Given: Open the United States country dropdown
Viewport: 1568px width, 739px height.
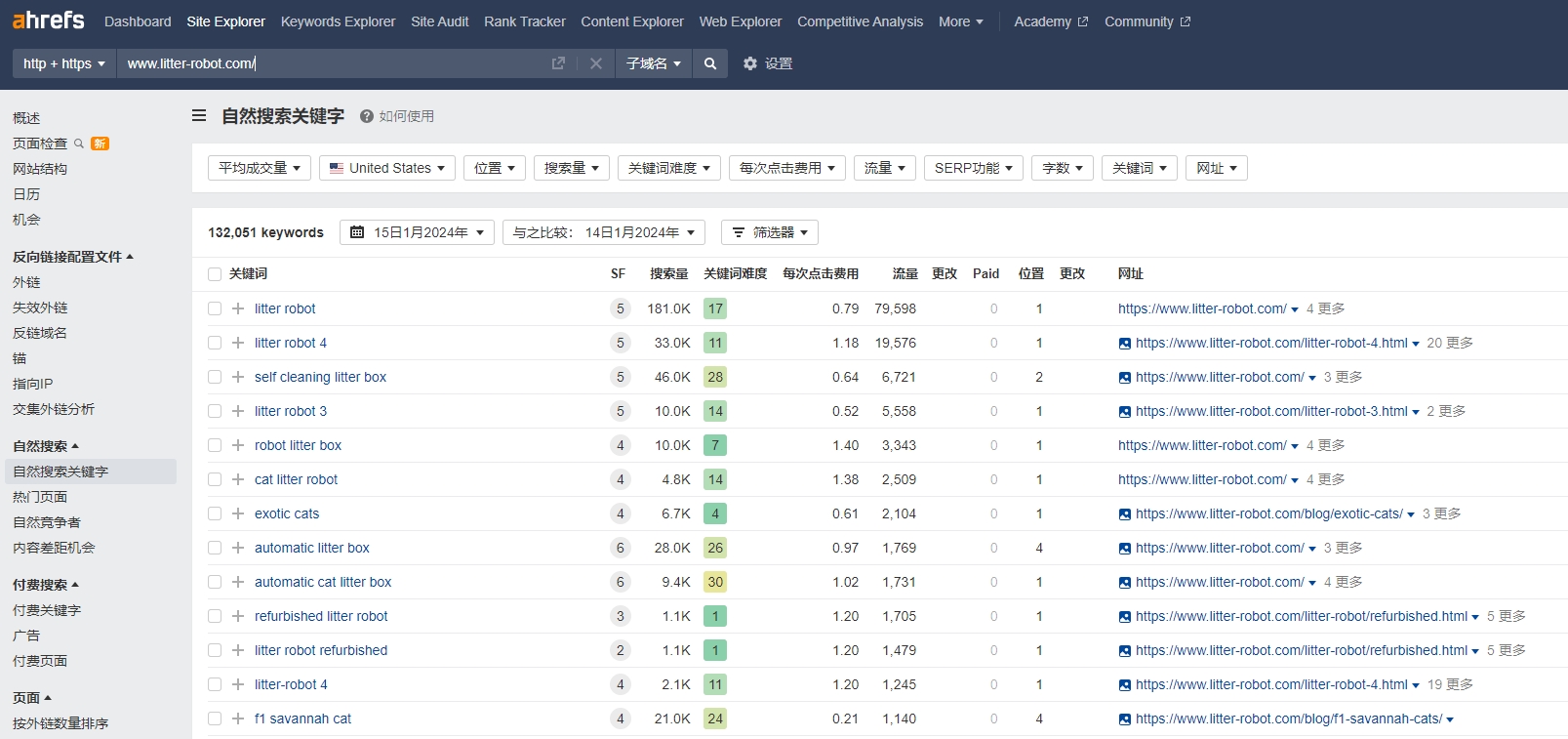Looking at the screenshot, I should (387, 168).
